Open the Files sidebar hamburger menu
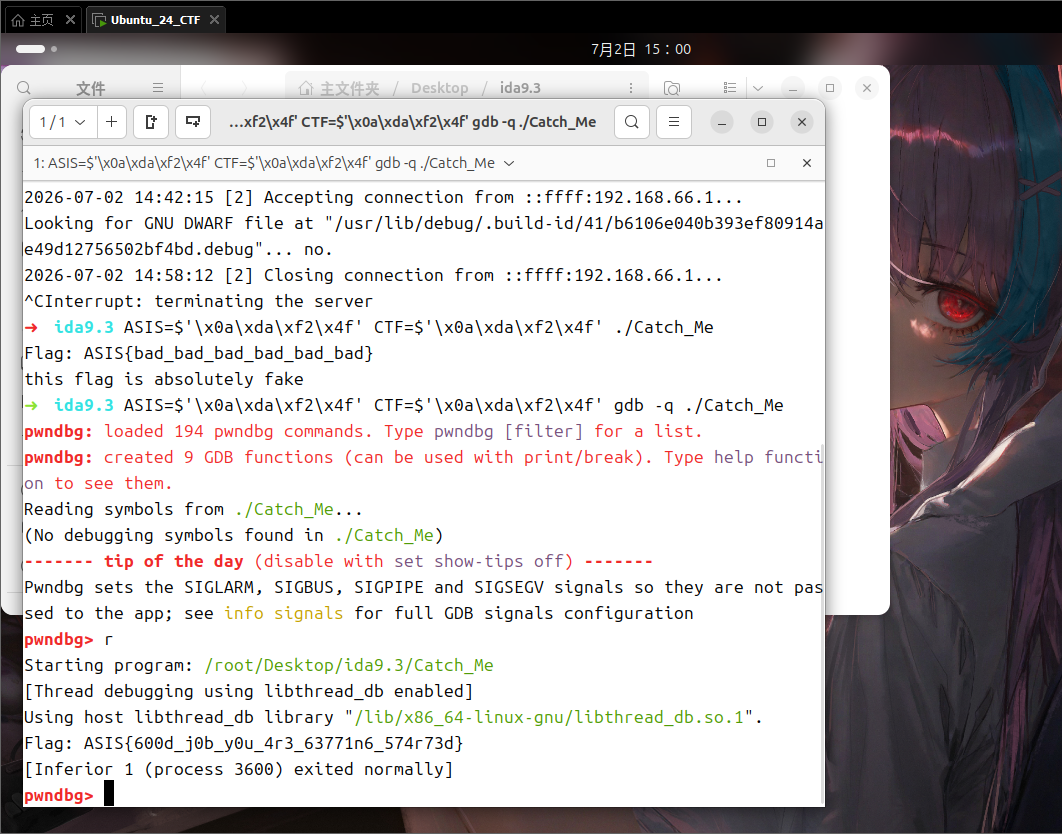Image resolution: width=1062 pixels, height=834 pixels. pyautogui.click(x=158, y=88)
